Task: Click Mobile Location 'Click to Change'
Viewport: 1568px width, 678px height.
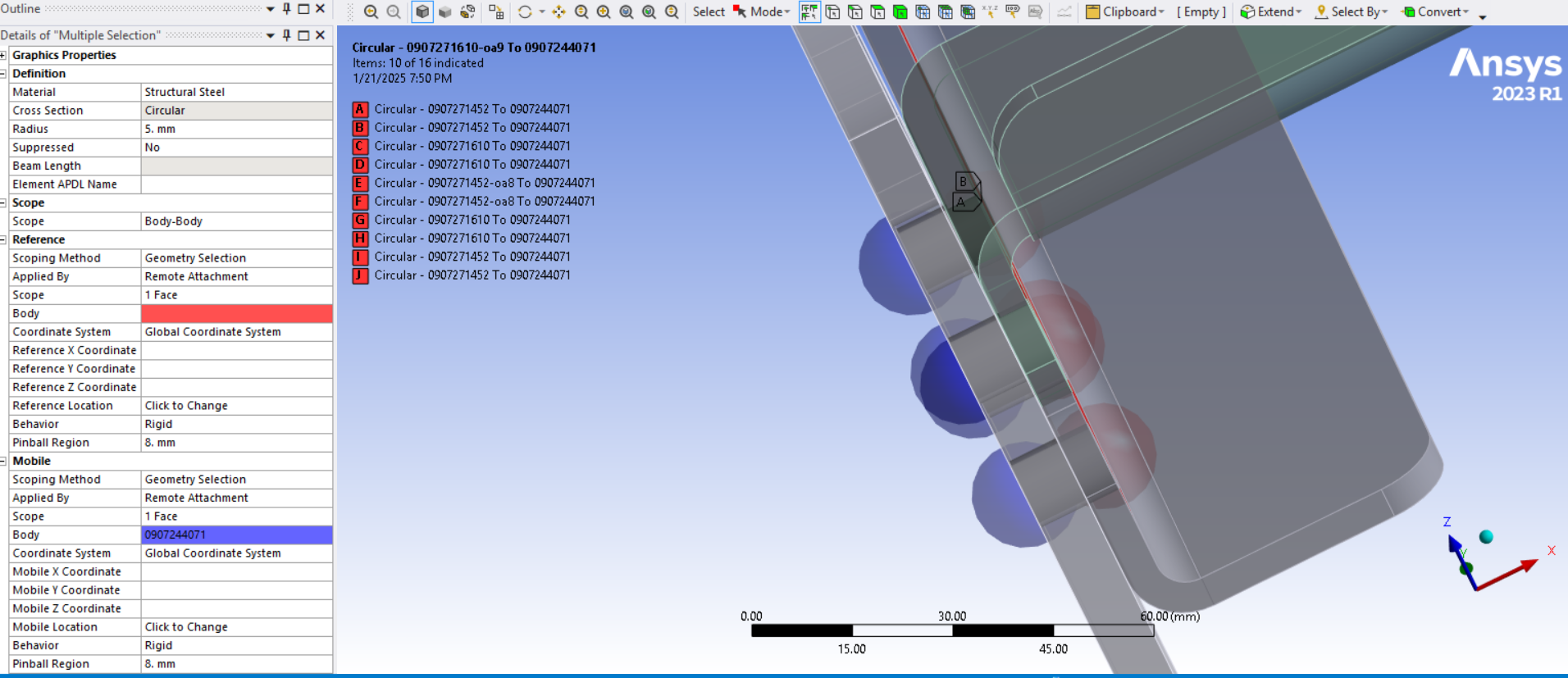Action: 236,627
